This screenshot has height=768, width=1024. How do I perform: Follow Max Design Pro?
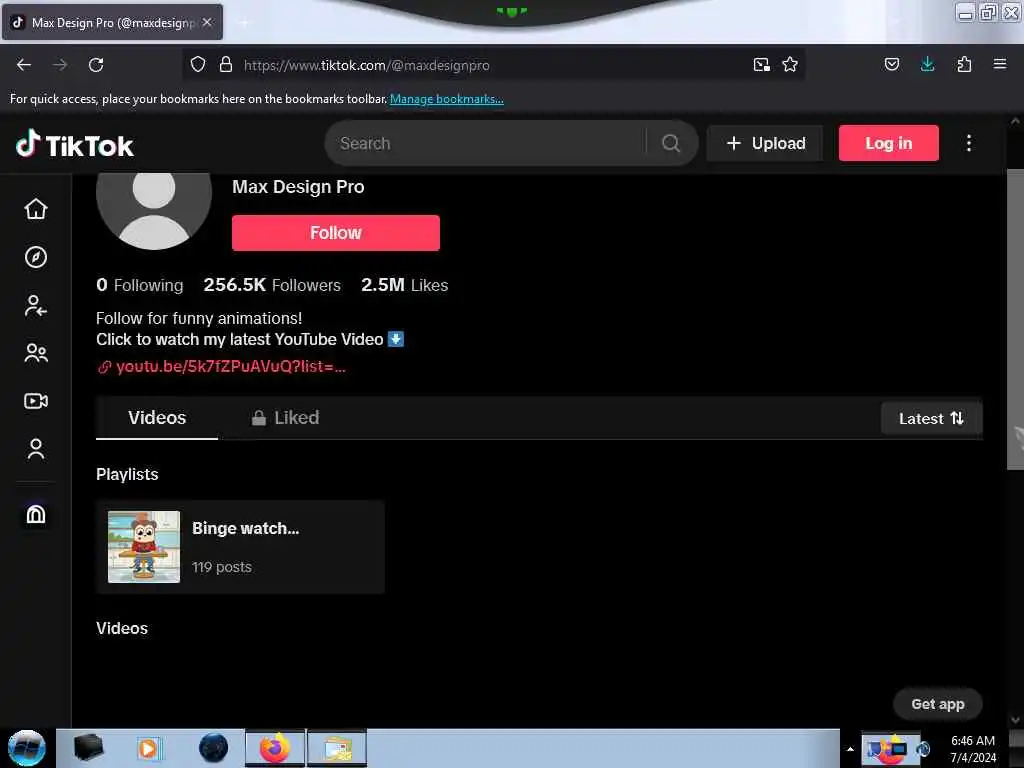(336, 232)
